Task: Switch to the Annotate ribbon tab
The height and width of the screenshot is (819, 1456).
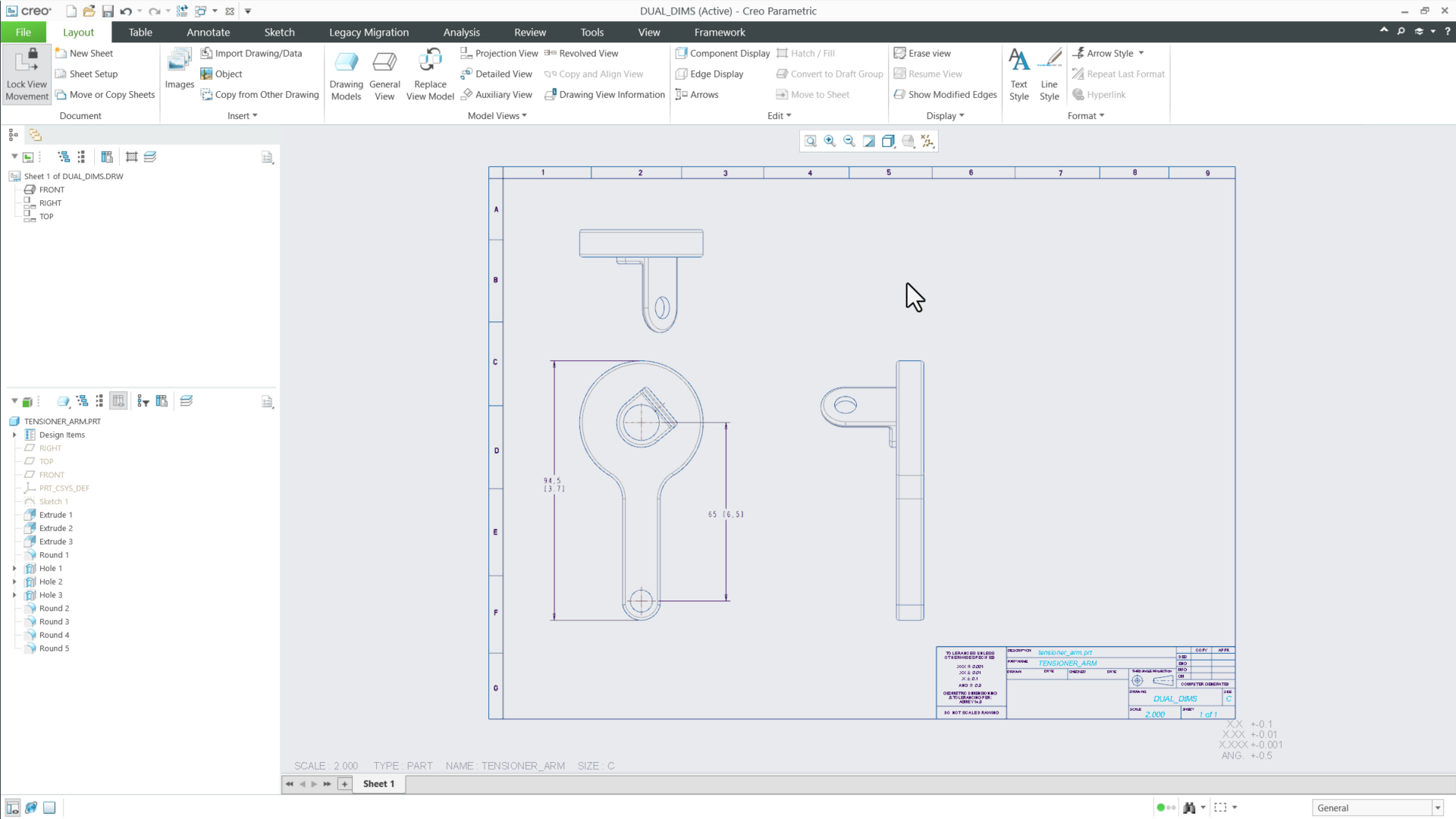Action: click(x=208, y=32)
